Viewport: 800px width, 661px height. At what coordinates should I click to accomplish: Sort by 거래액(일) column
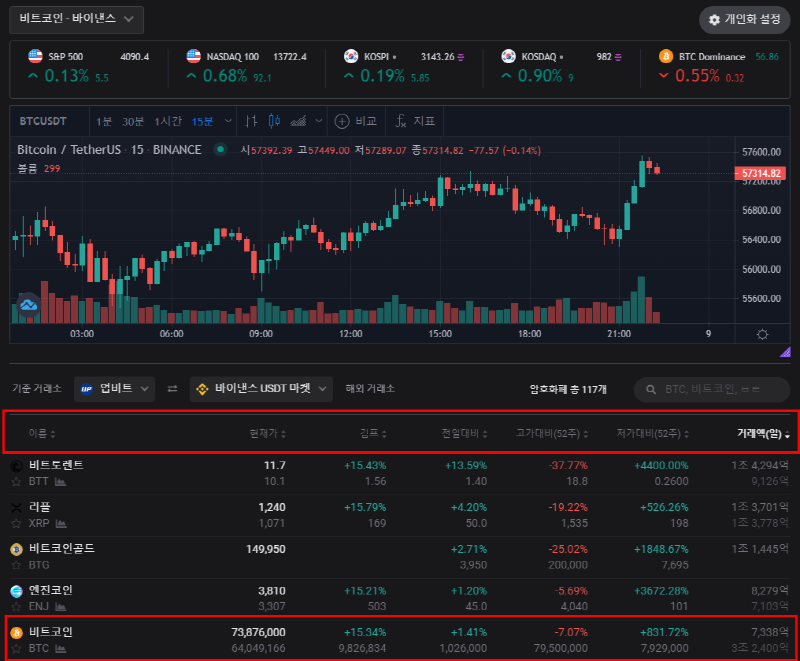point(763,434)
